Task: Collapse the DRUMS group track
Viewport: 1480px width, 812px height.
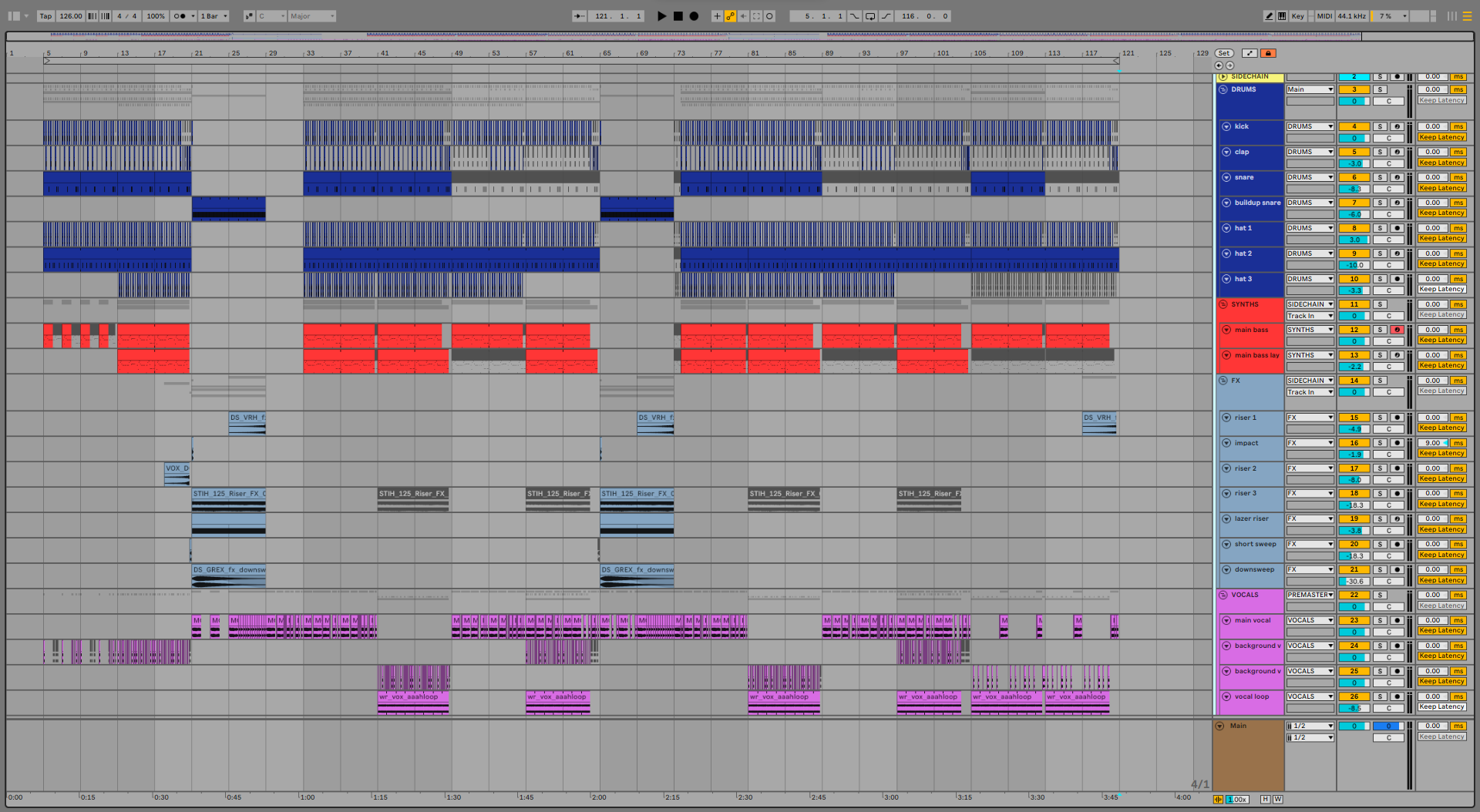Action: click(x=1223, y=89)
